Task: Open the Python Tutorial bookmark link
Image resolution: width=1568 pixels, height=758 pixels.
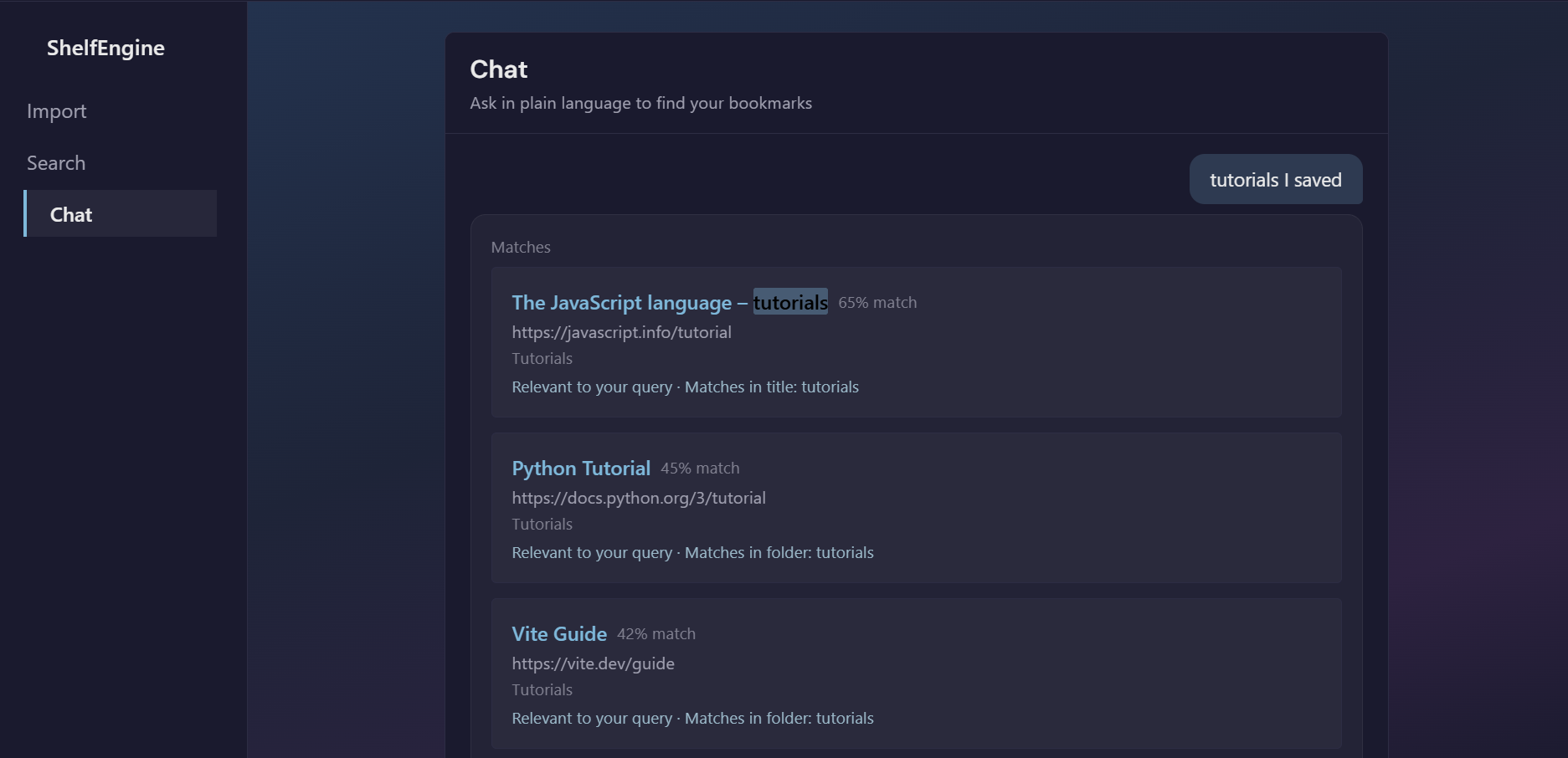Action: tap(581, 469)
